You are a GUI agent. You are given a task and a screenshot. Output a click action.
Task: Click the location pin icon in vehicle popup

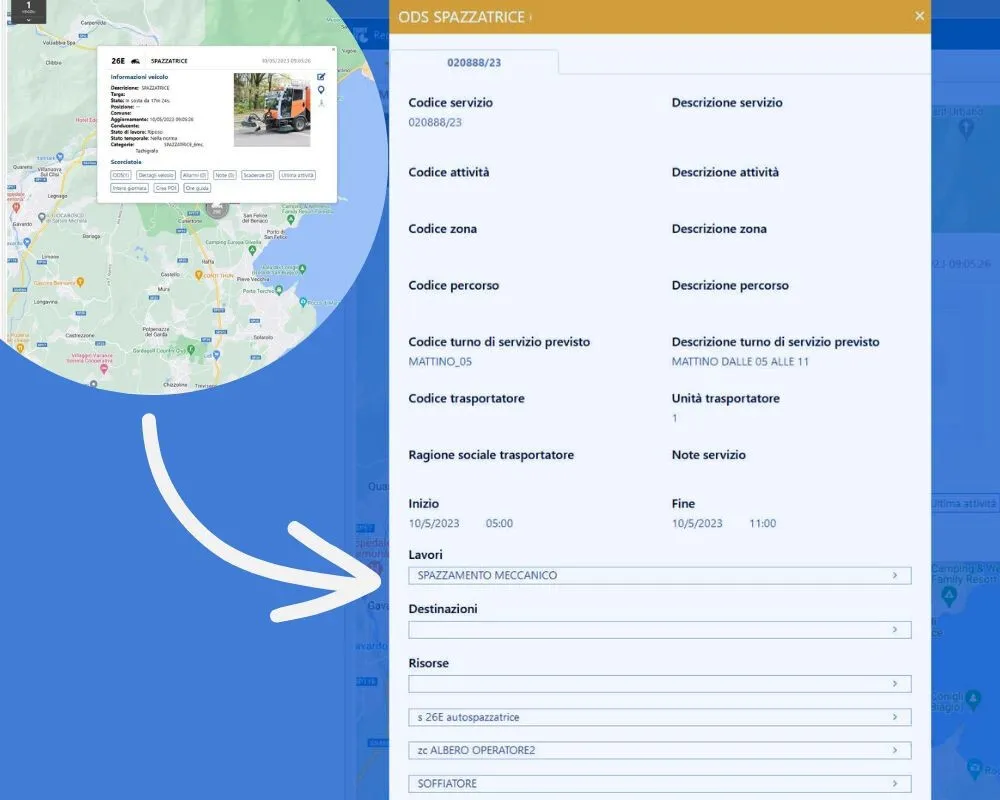pos(321,90)
